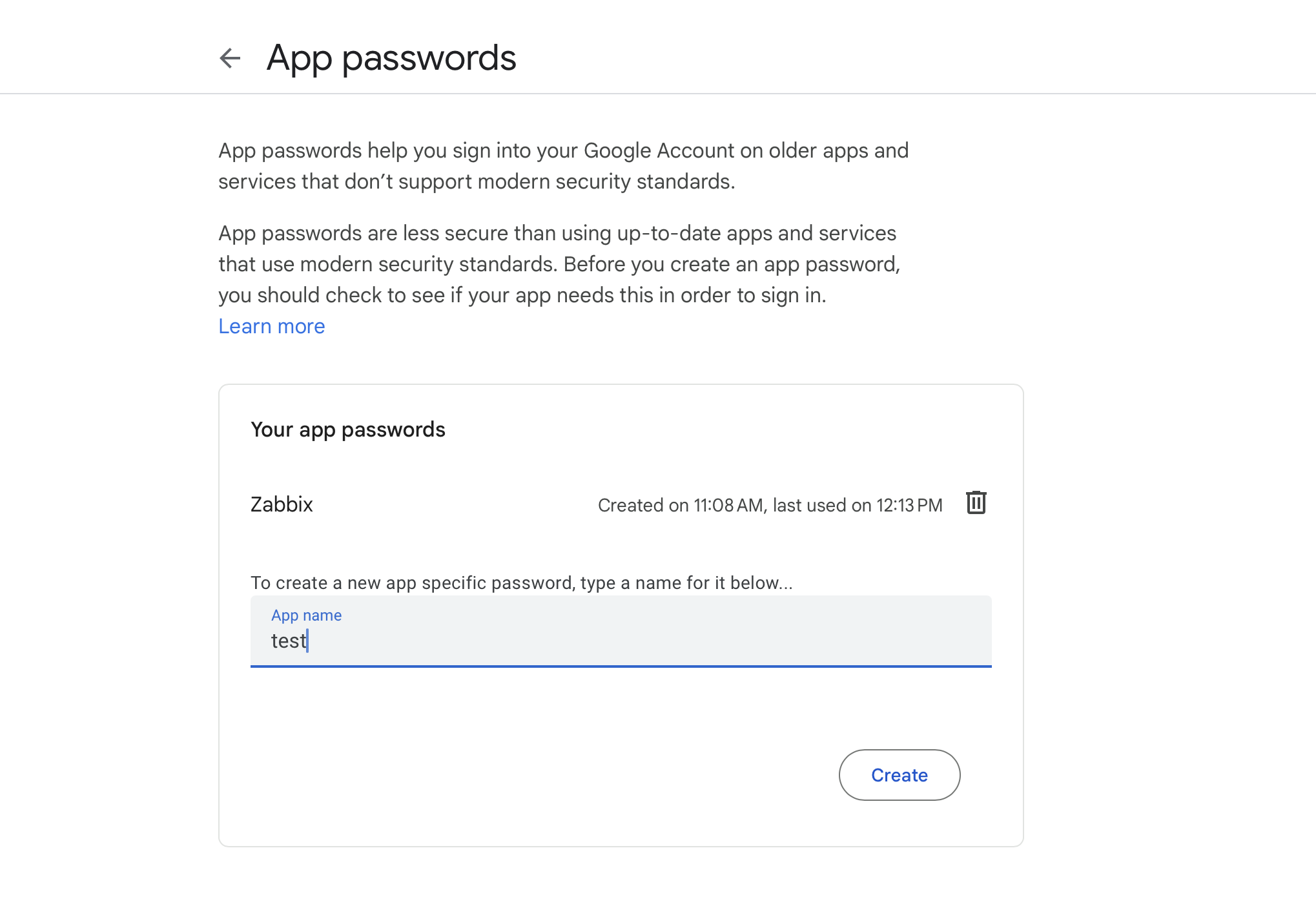Click the typed text 'test' in field
Screen dimensions: 1316x899
coord(288,641)
